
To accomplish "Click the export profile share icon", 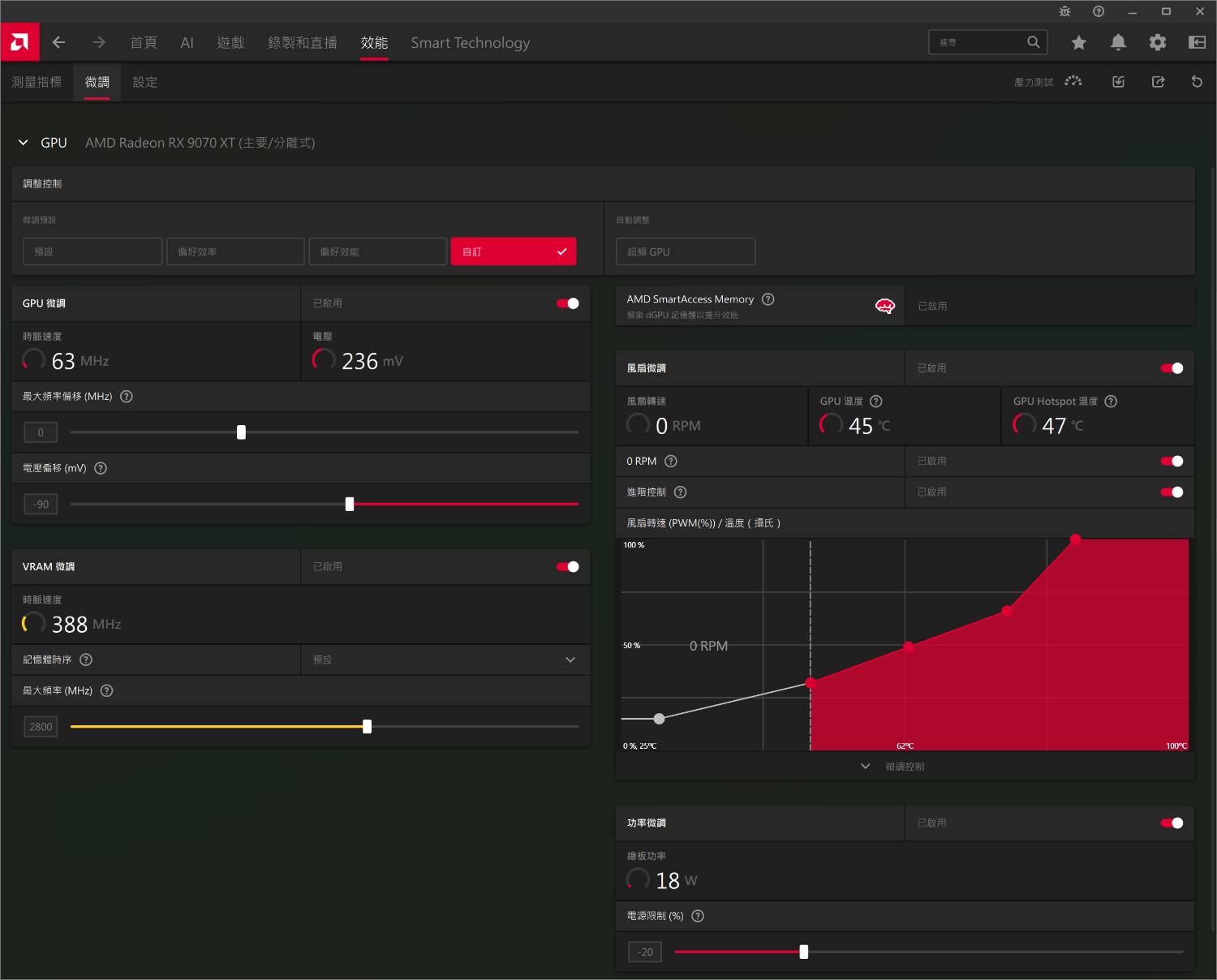I will pos(1158,82).
